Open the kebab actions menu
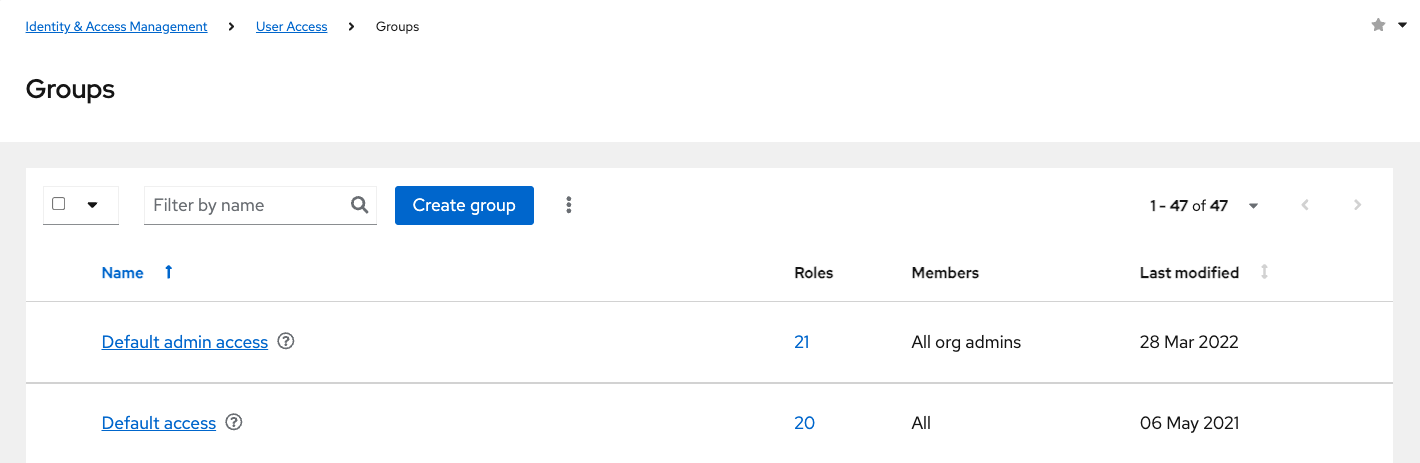Screen dimensions: 1420x463 pos(569,205)
